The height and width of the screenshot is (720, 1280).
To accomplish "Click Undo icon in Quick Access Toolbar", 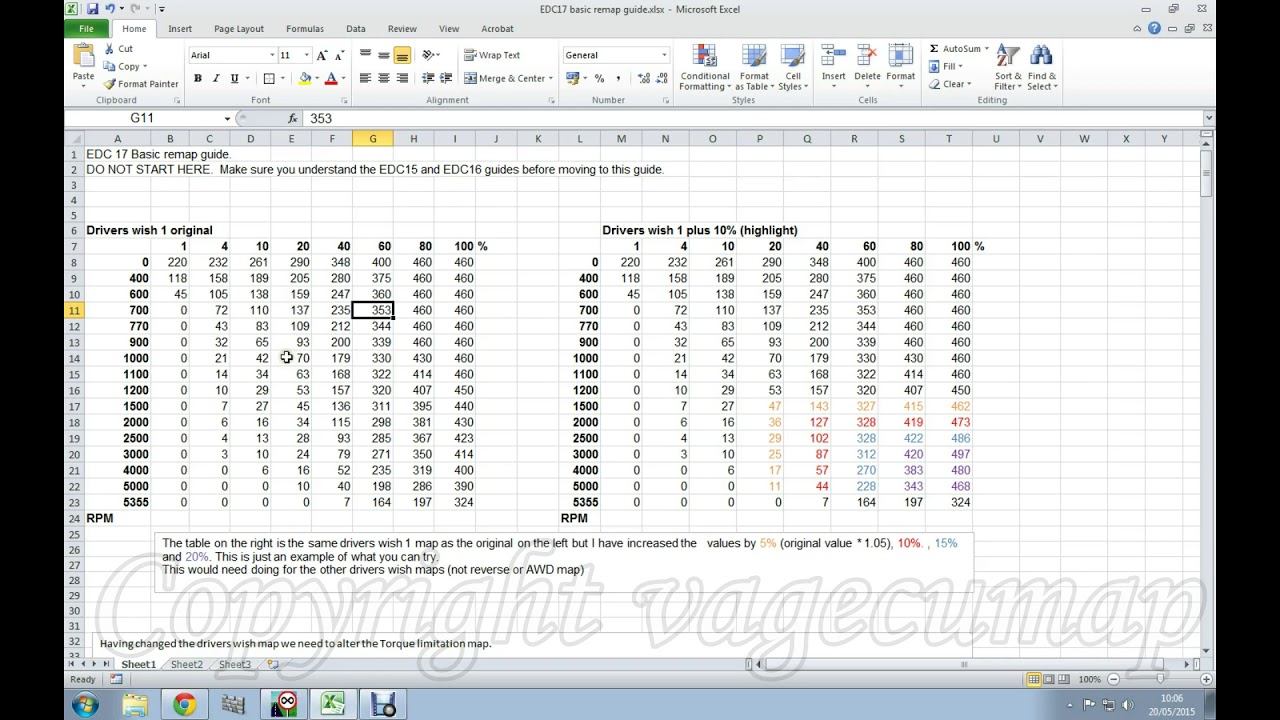I will pyautogui.click(x=110, y=9).
